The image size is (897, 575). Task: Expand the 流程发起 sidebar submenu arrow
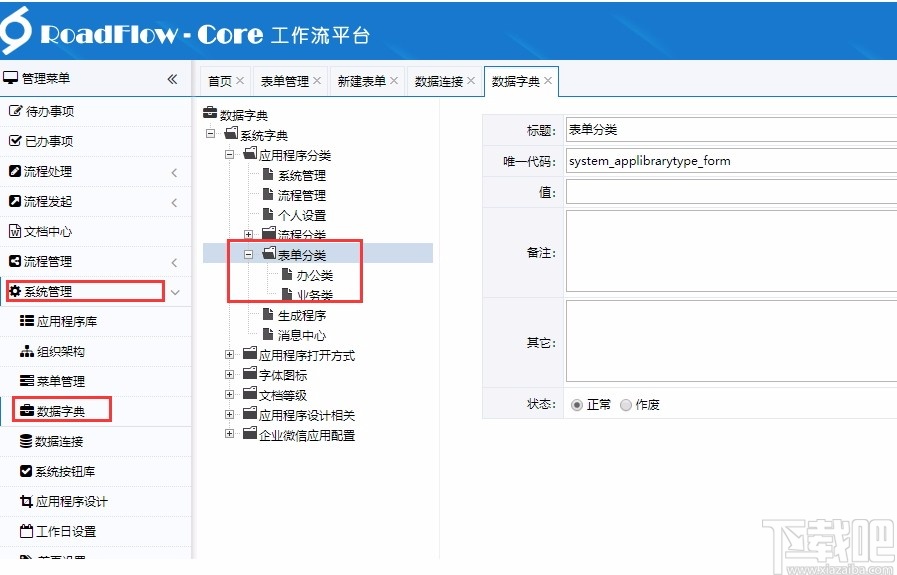click(174, 203)
